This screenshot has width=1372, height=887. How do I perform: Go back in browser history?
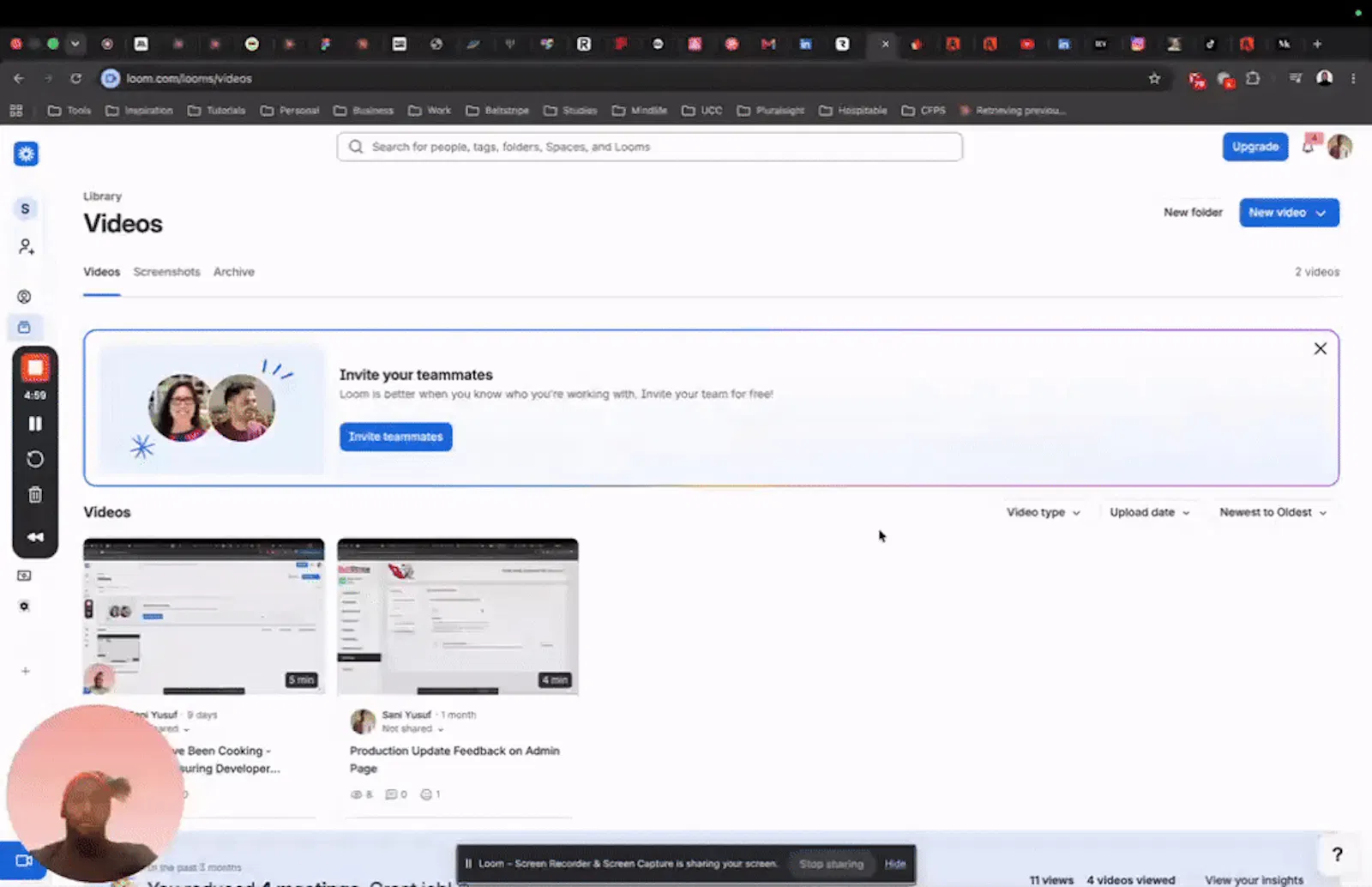19,78
